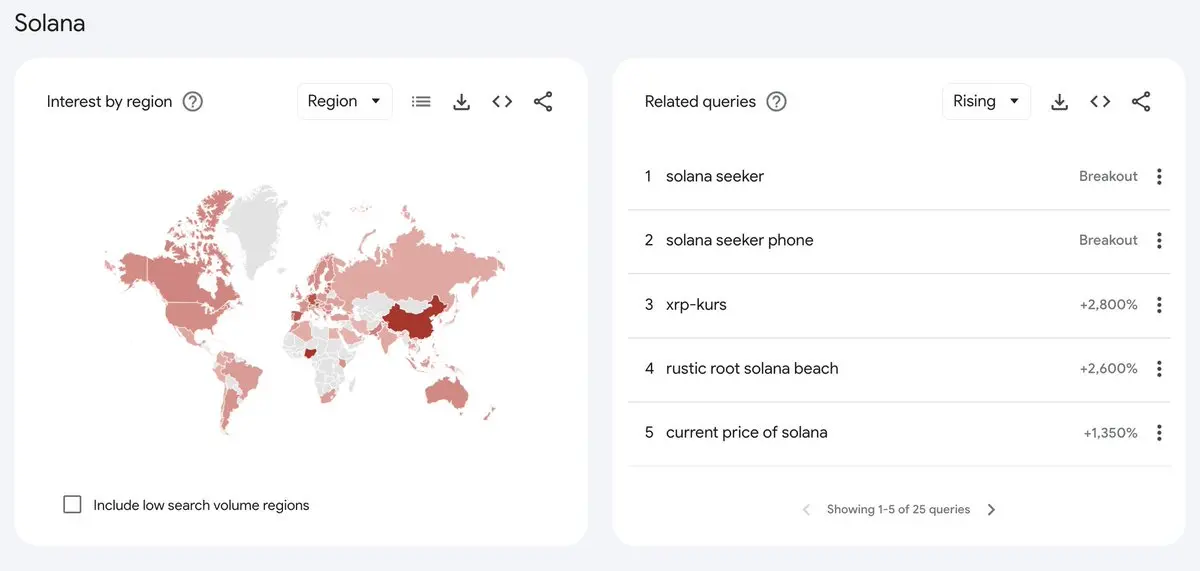Open the solana seeker phone query
The height and width of the screenshot is (571, 1200).
(740, 240)
